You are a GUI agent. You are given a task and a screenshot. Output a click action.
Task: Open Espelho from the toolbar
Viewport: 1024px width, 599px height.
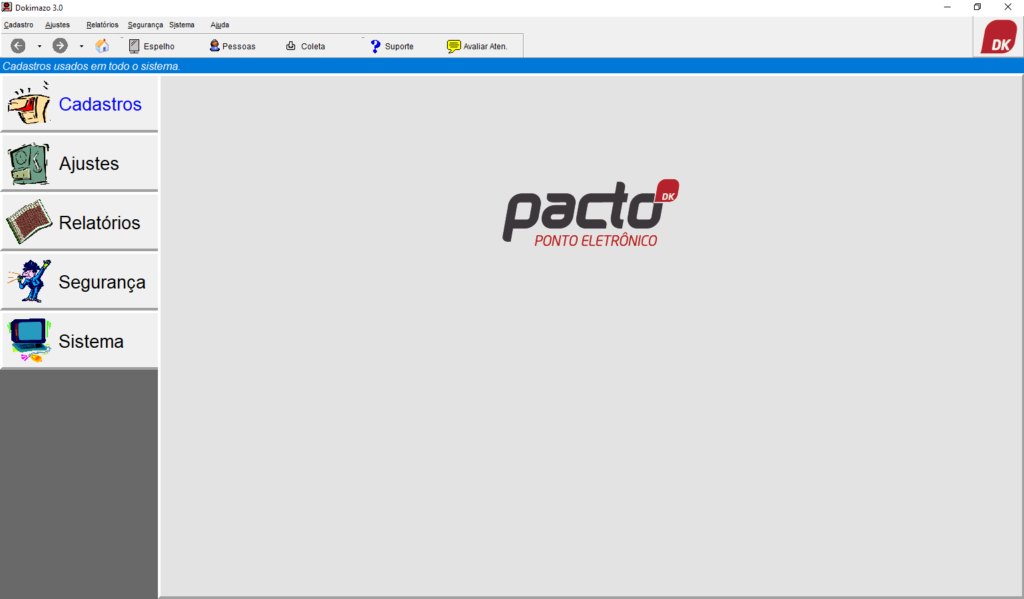[151, 46]
